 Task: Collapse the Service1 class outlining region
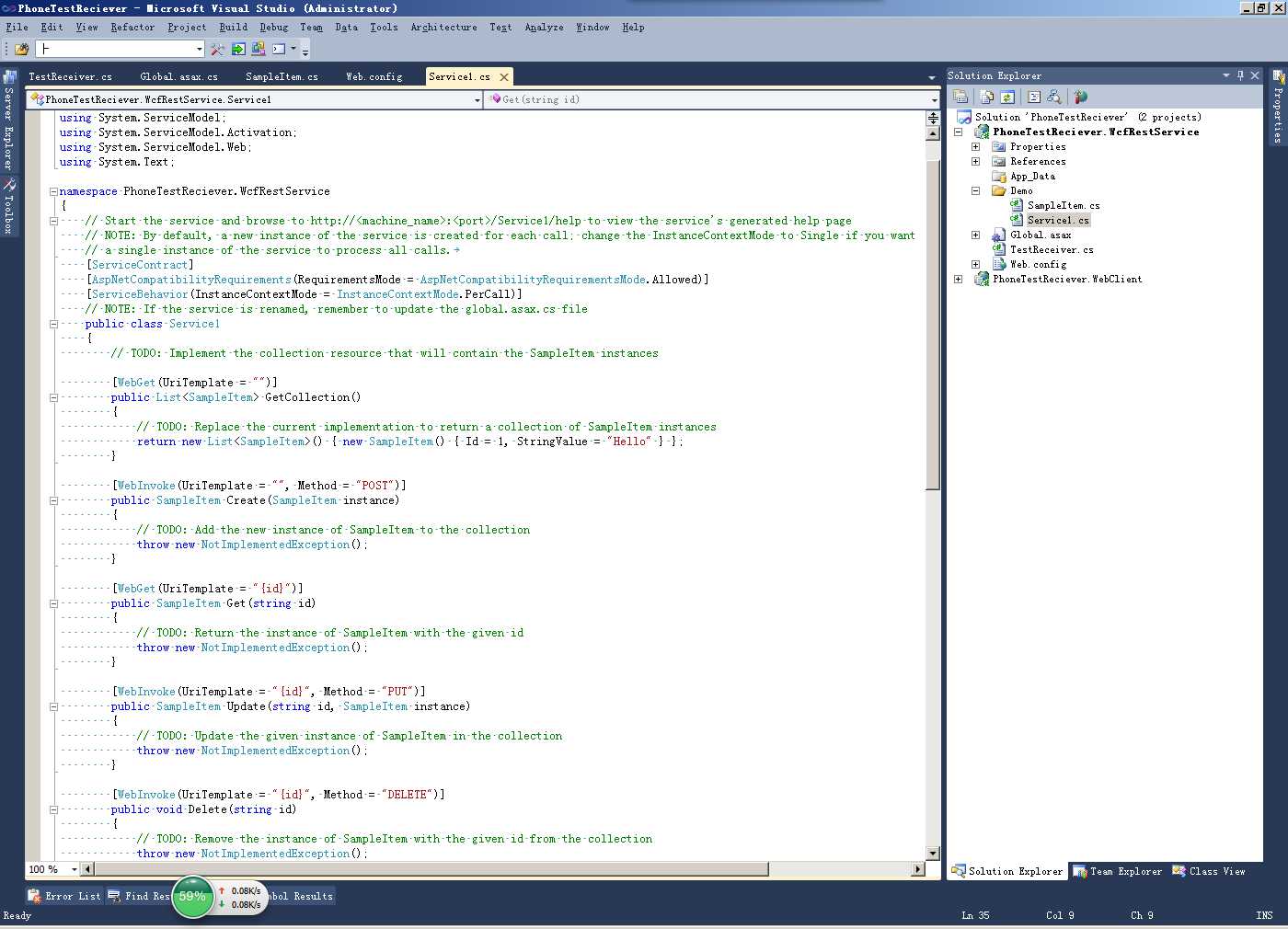tap(53, 324)
